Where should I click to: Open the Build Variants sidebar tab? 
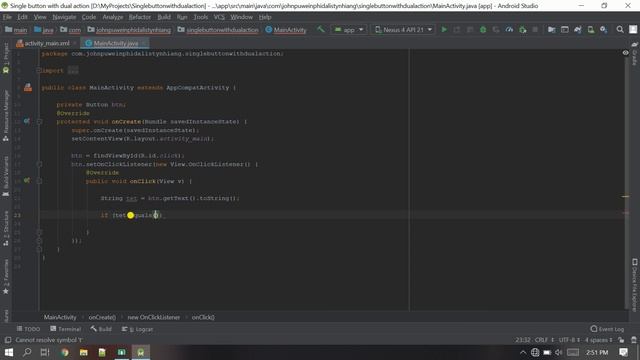click(x=6, y=176)
